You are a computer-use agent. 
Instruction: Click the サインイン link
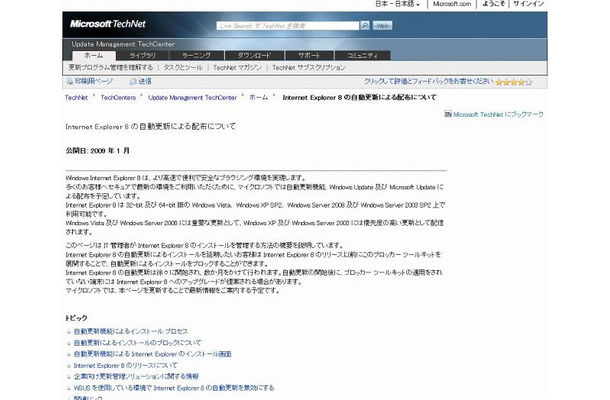pyautogui.click(x=528, y=4)
